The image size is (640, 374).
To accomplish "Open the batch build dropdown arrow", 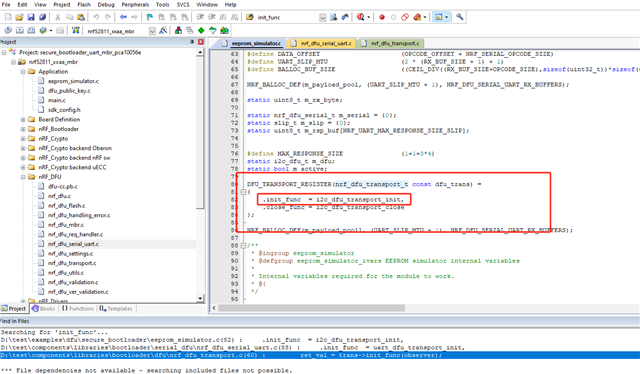I will [51, 31].
